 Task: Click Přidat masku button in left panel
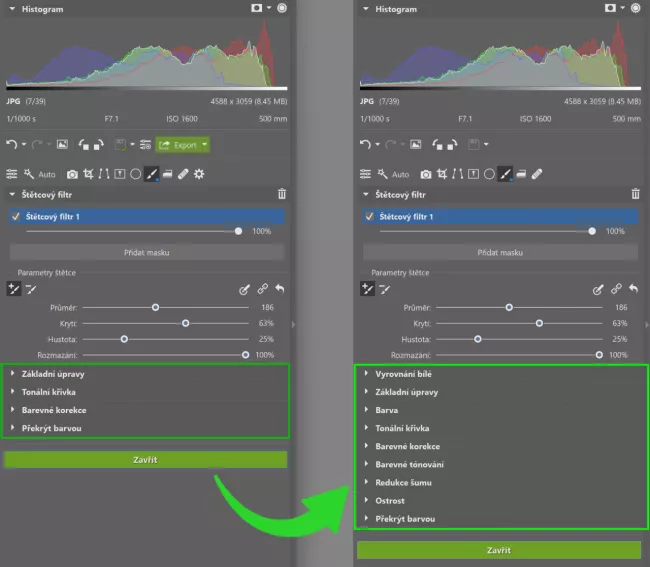click(147, 253)
